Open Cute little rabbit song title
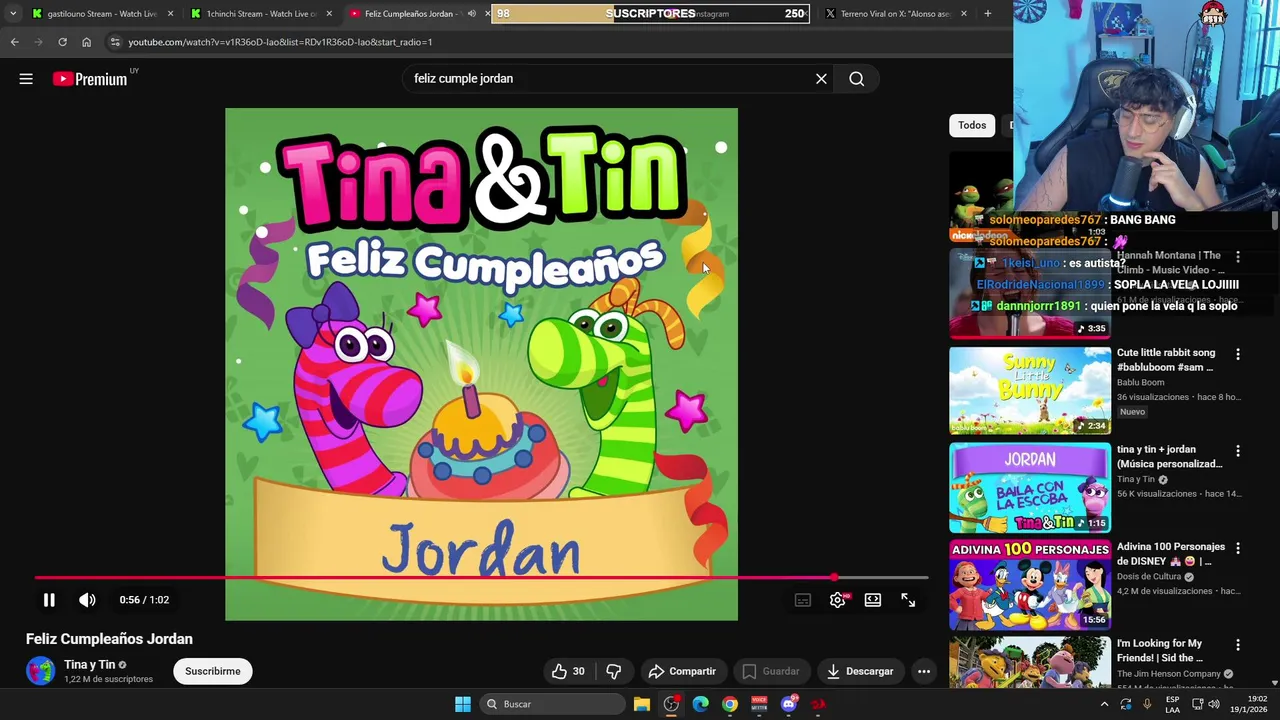The width and height of the screenshot is (1280, 720). (1166, 360)
